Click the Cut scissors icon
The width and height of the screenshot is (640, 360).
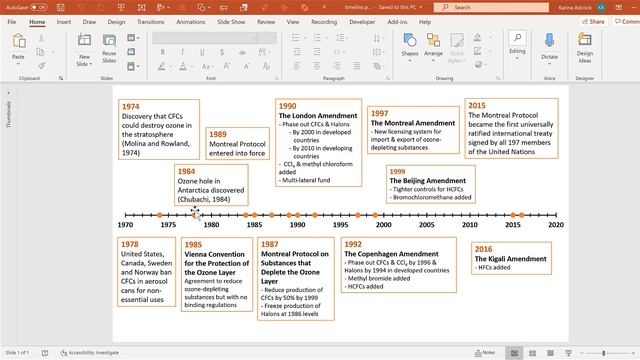tap(41, 38)
